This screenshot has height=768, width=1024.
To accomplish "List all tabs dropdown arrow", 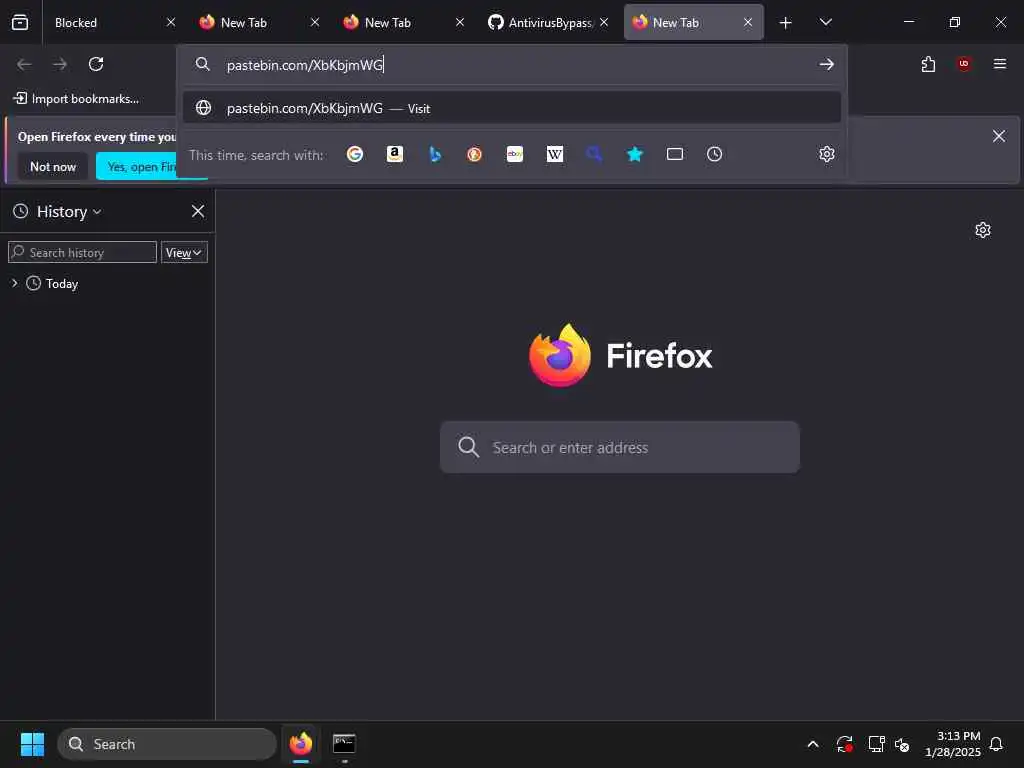I will pyautogui.click(x=825, y=22).
